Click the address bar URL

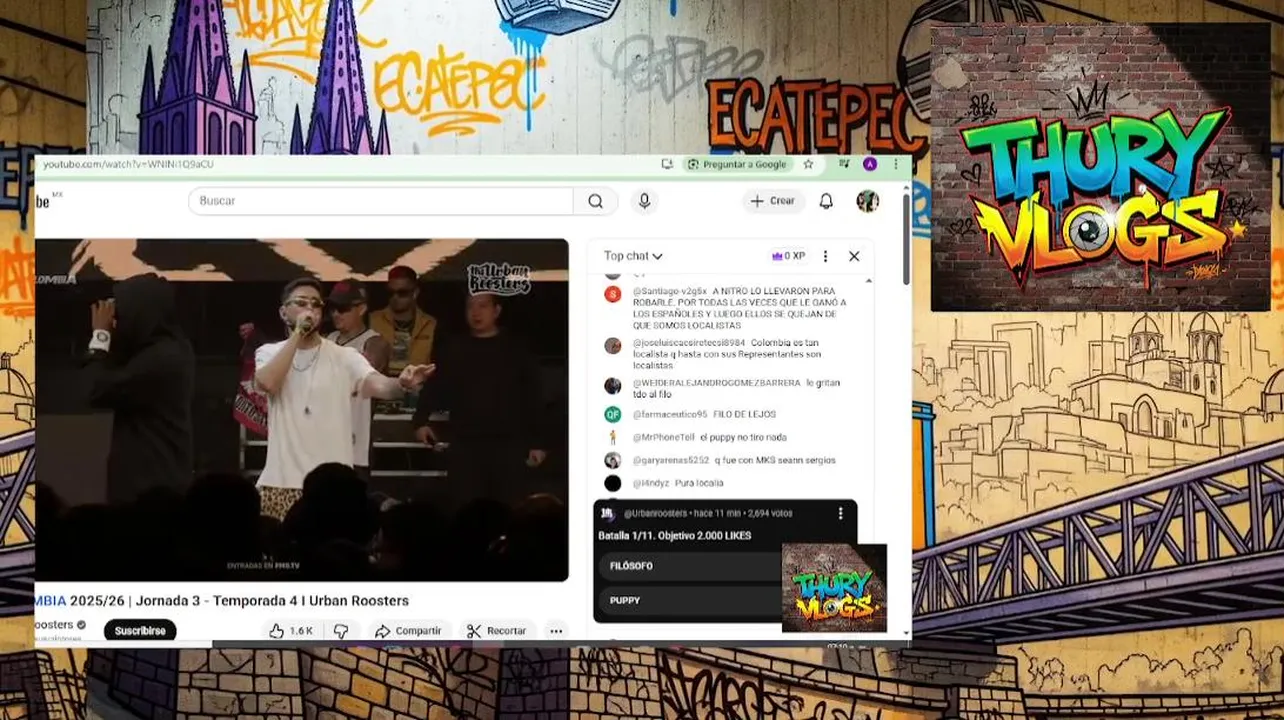pyautogui.click(x=127, y=164)
